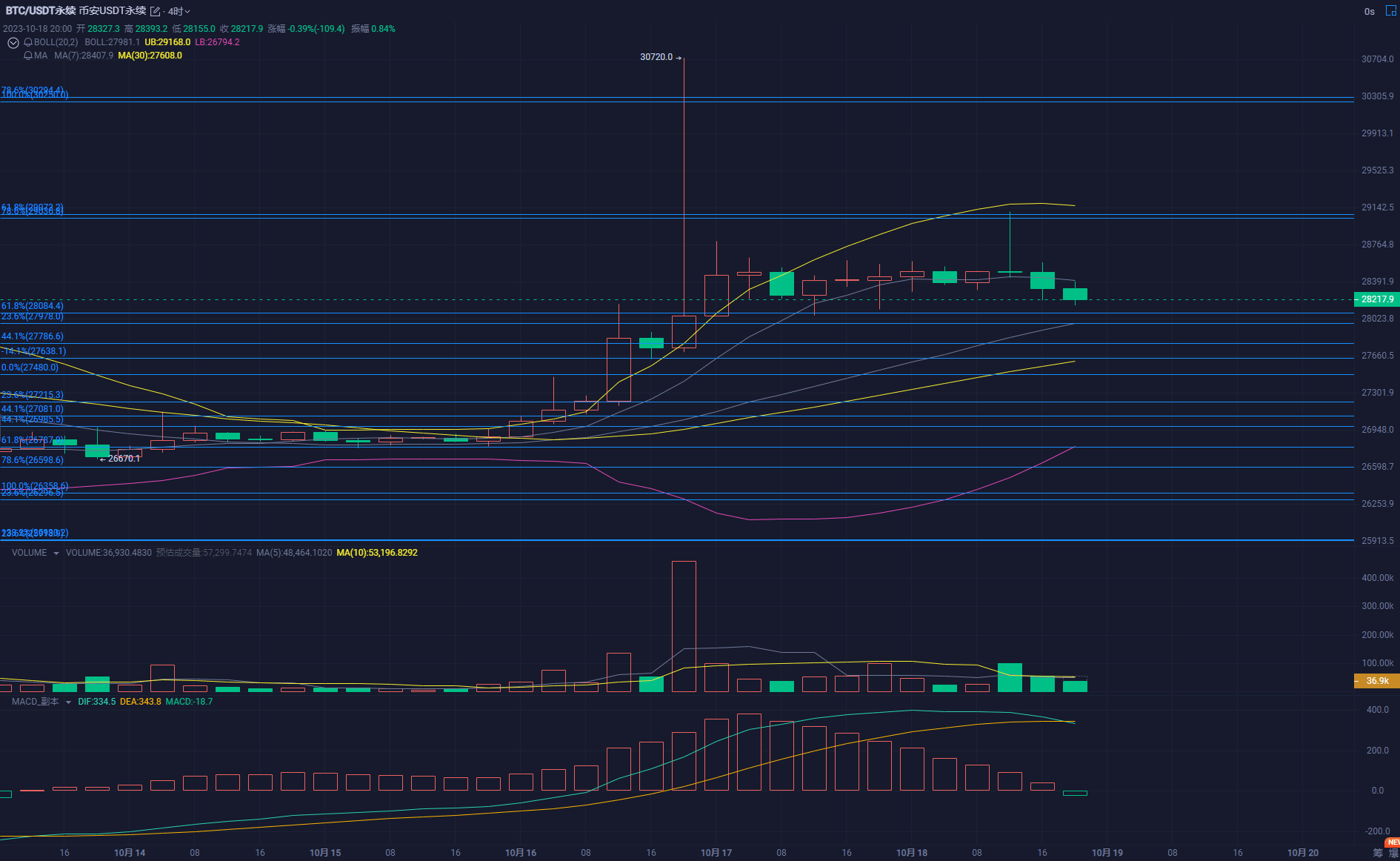Viewport: 1400px width, 861px height.
Task: Click the edit pencil icon beside the pair name
Action: [x=156, y=11]
